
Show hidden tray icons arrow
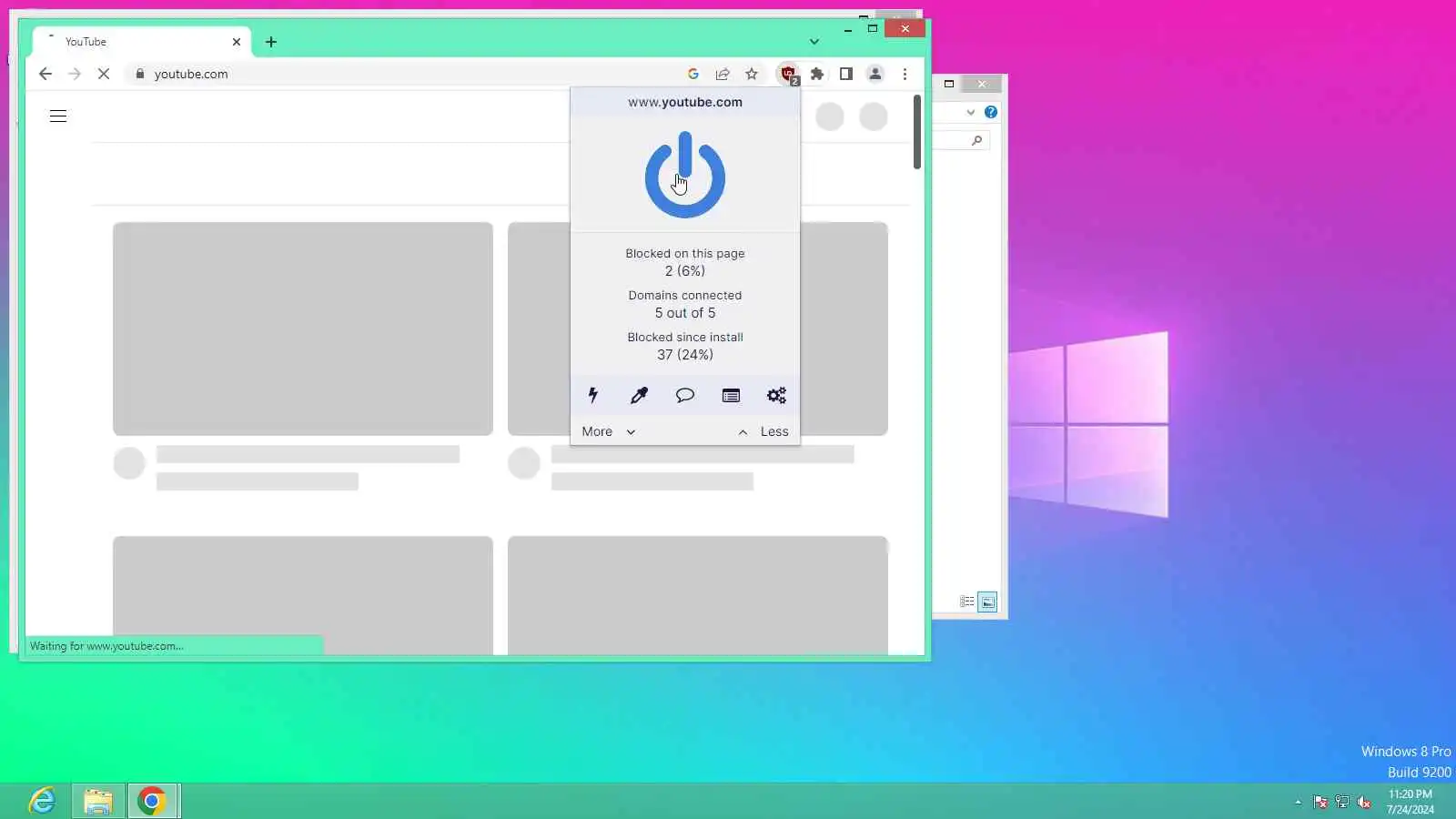(1298, 802)
